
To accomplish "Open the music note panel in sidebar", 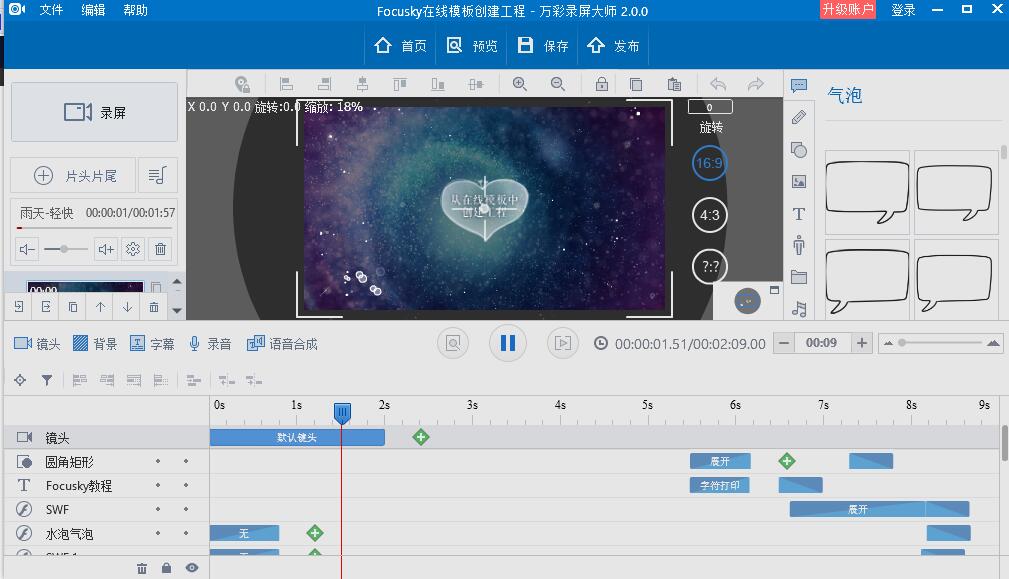I will [798, 309].
